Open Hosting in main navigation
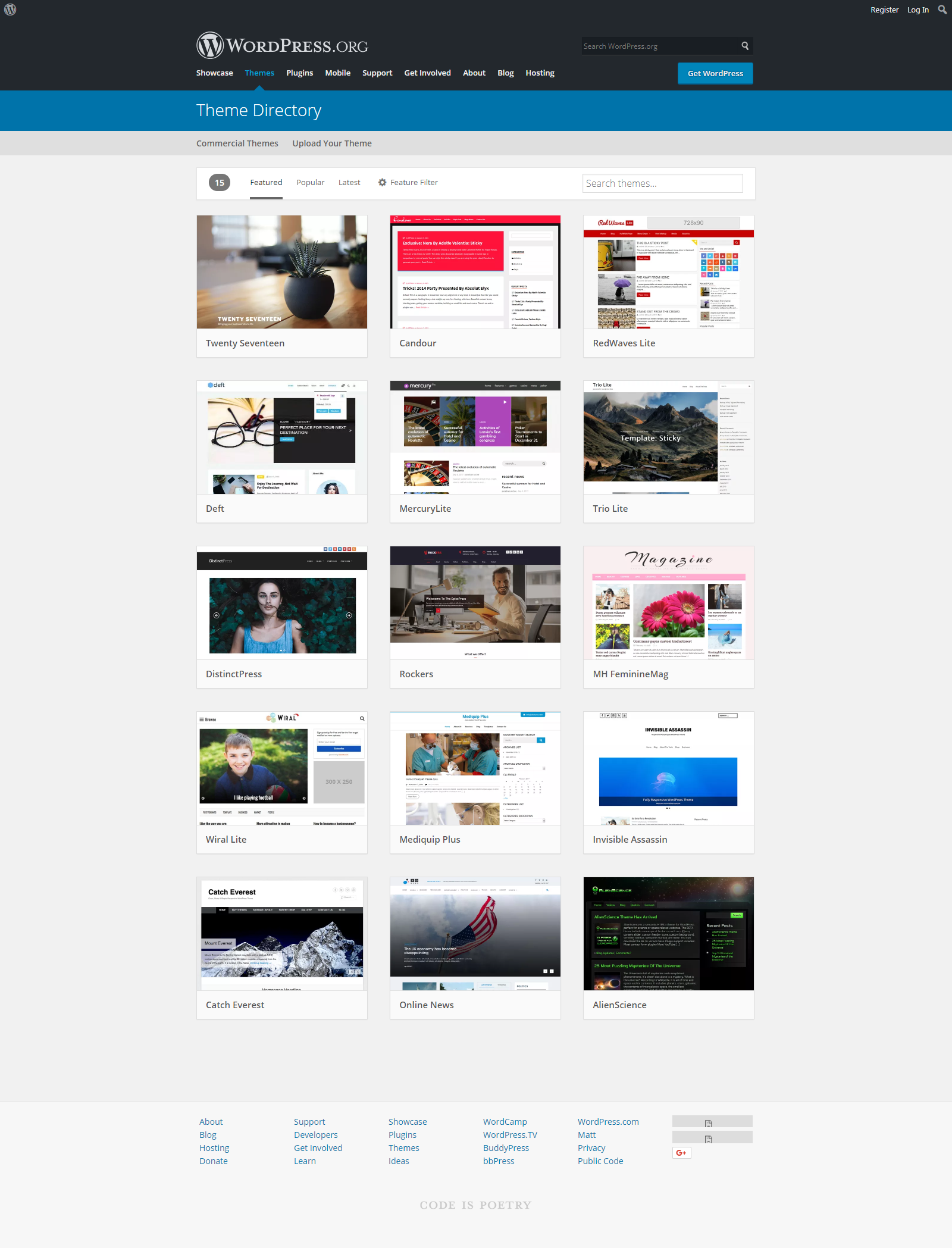Screen dimensions: 952x1248 pyautogui.click(x=540, y=73)
